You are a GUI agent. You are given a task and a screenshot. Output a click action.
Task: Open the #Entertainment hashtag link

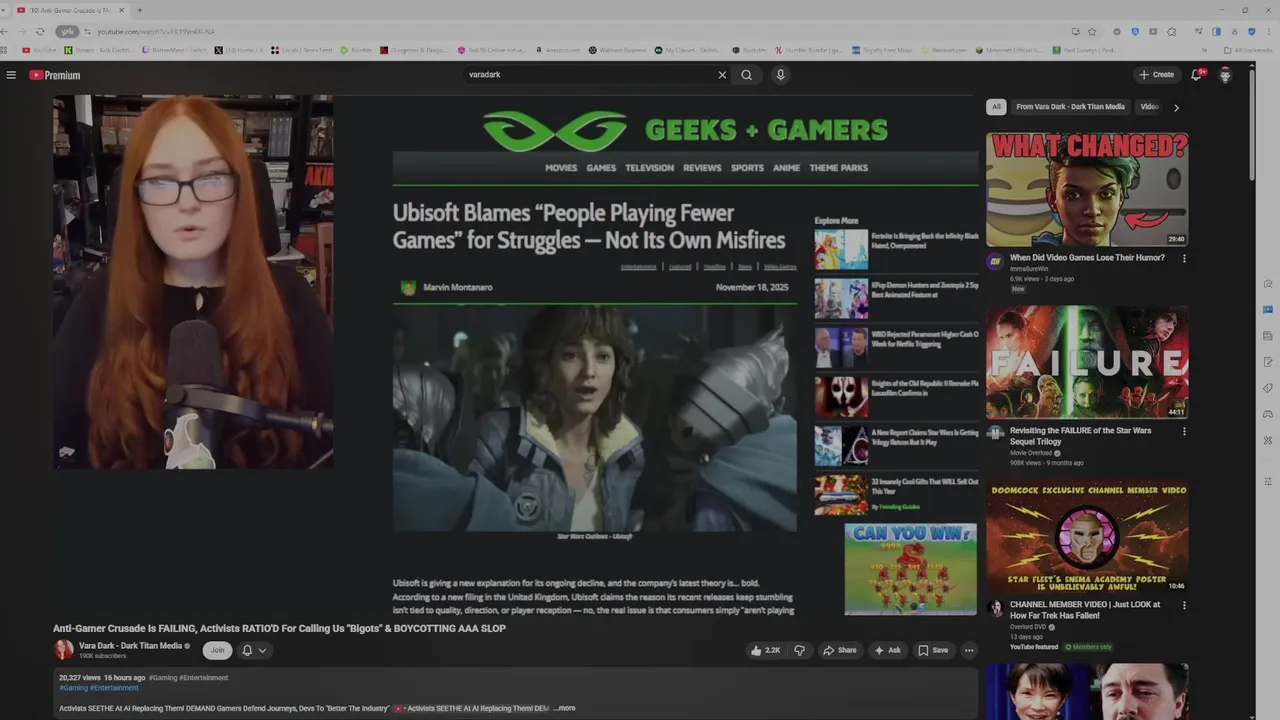[x=114, y=688]
